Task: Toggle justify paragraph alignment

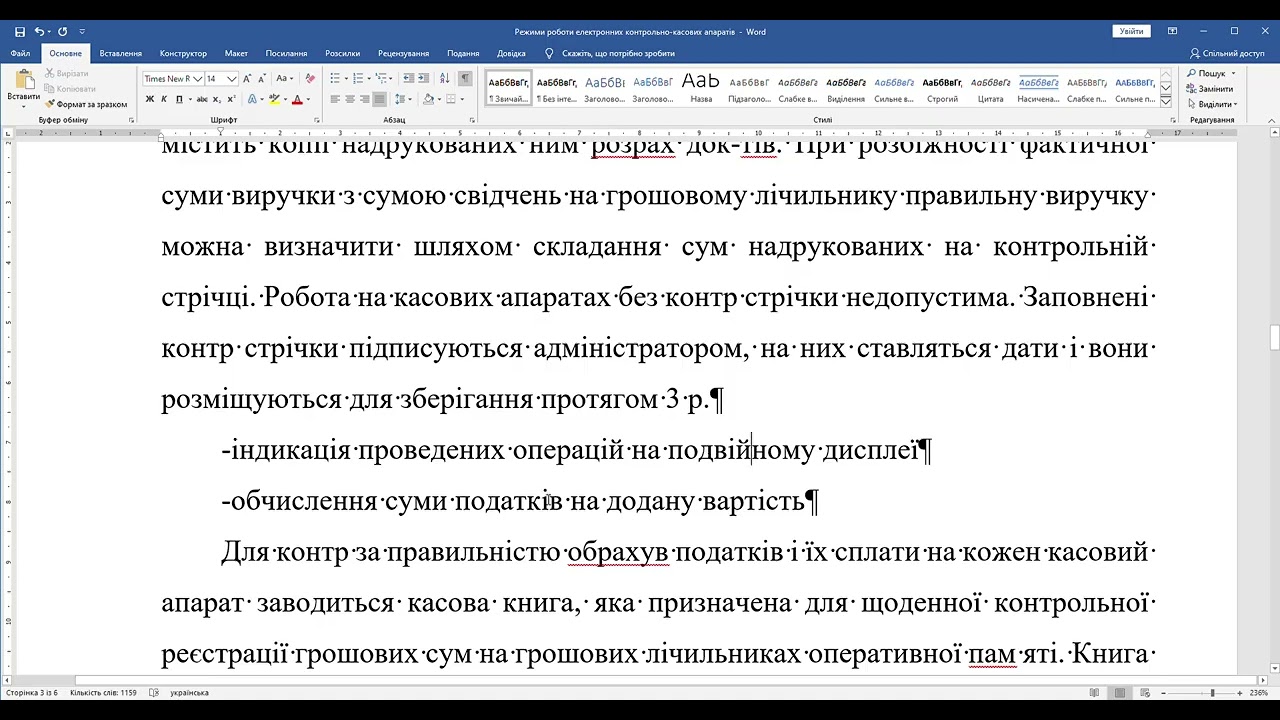Action: 379,99
